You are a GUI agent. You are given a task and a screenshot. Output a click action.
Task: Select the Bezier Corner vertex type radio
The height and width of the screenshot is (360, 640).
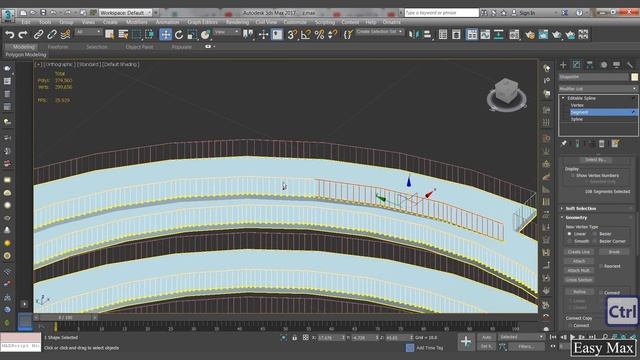595,241
